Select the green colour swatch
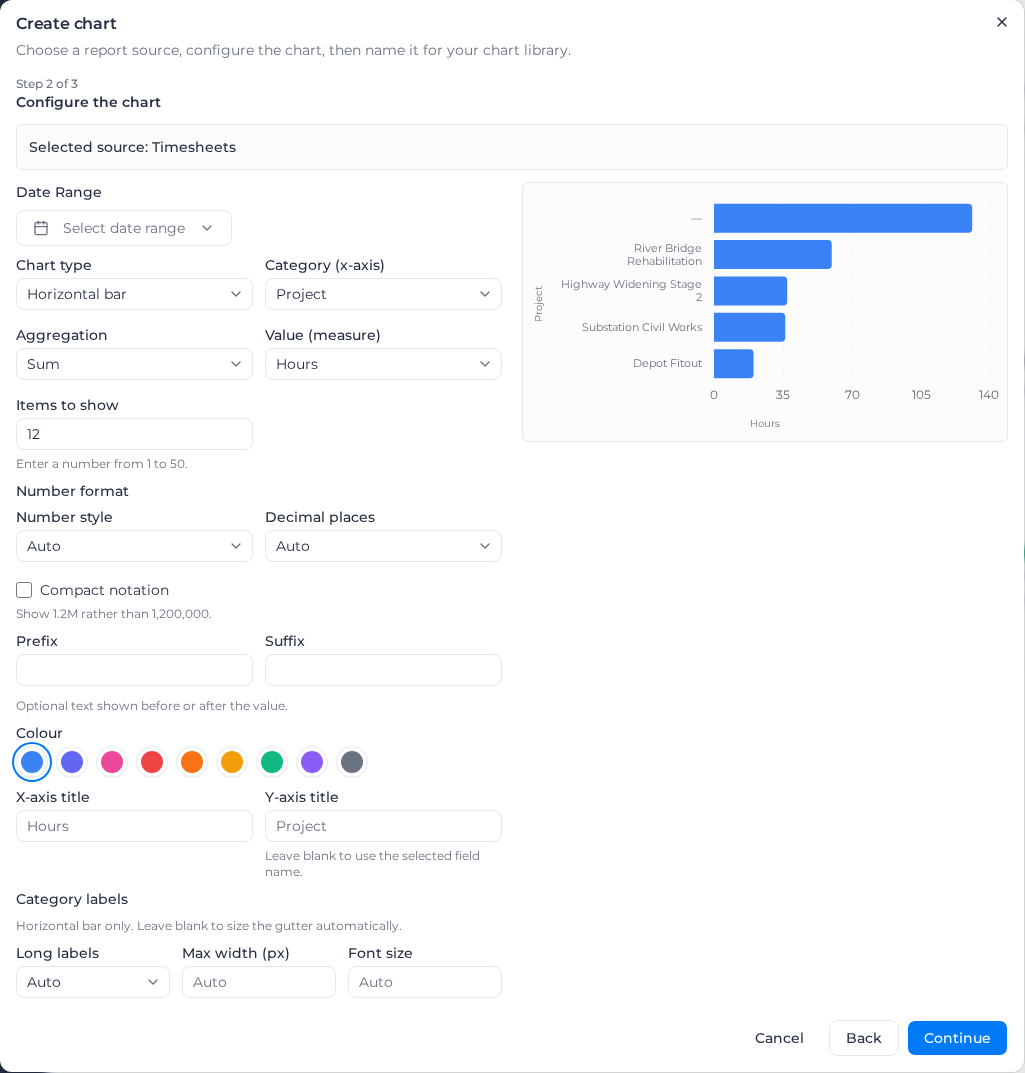The image size is (1025, 1073). tap(272, 762)
